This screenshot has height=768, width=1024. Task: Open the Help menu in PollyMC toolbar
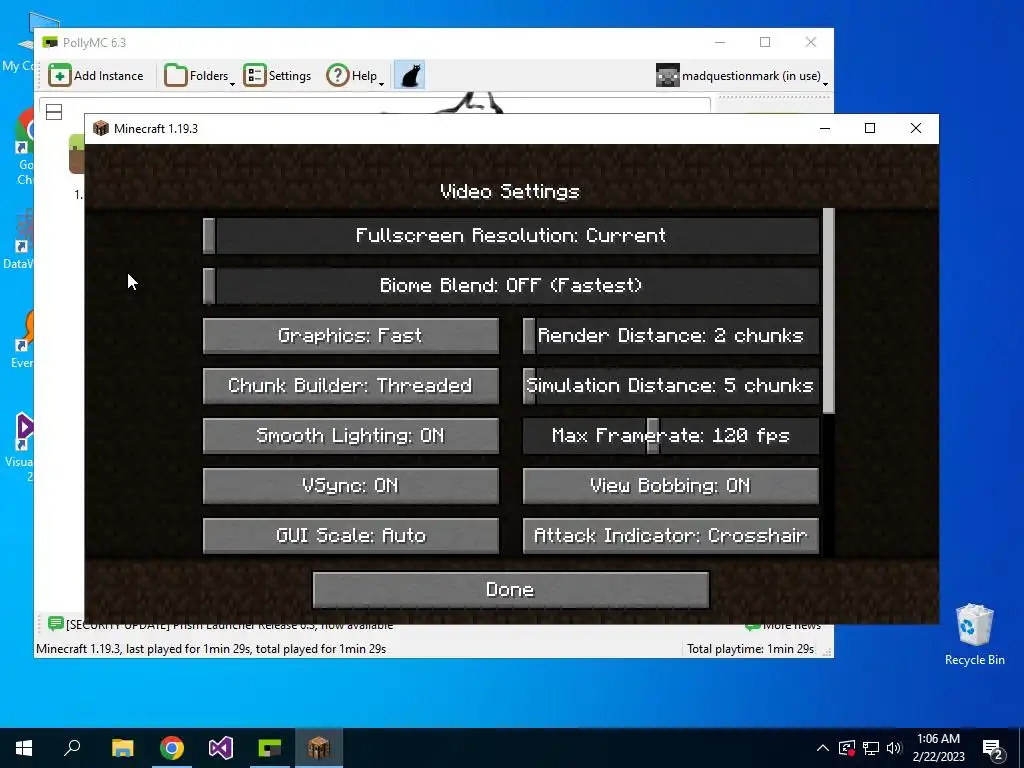(355, 76)
